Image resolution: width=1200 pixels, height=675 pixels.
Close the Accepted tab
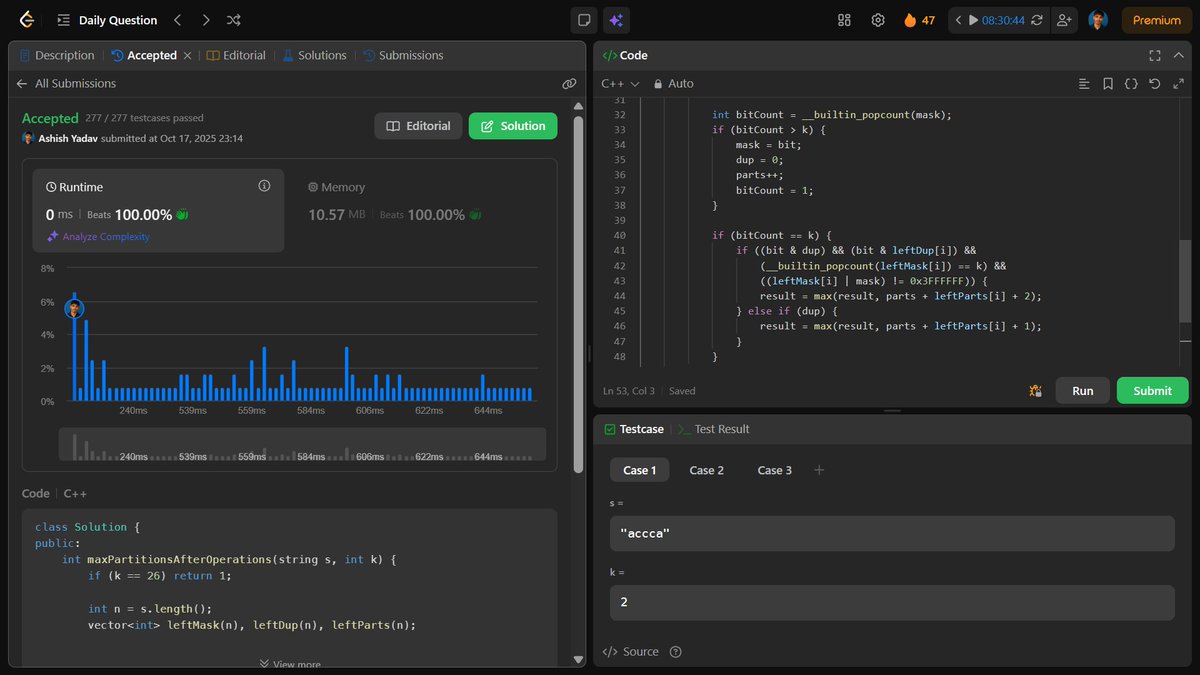[x=187, y=55]
